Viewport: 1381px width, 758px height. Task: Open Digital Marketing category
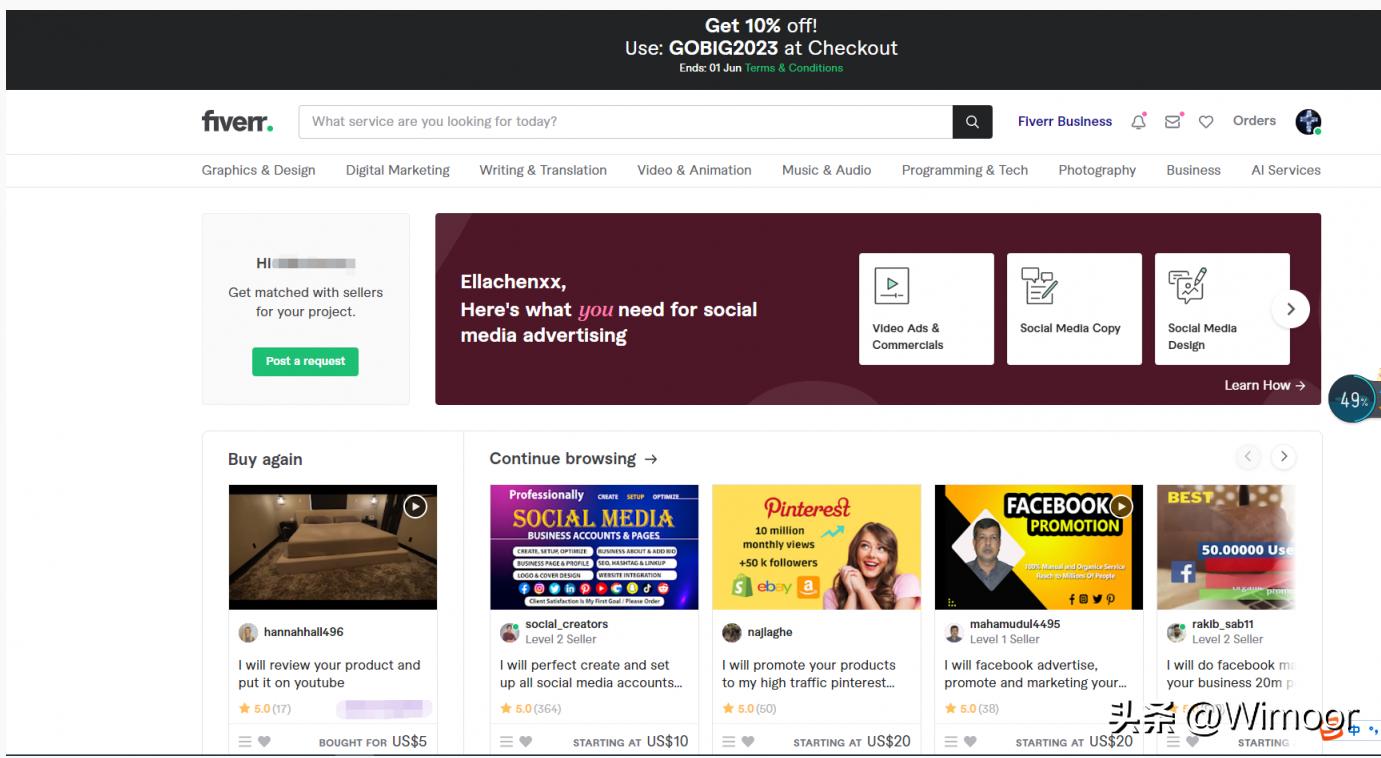point(398,170)
